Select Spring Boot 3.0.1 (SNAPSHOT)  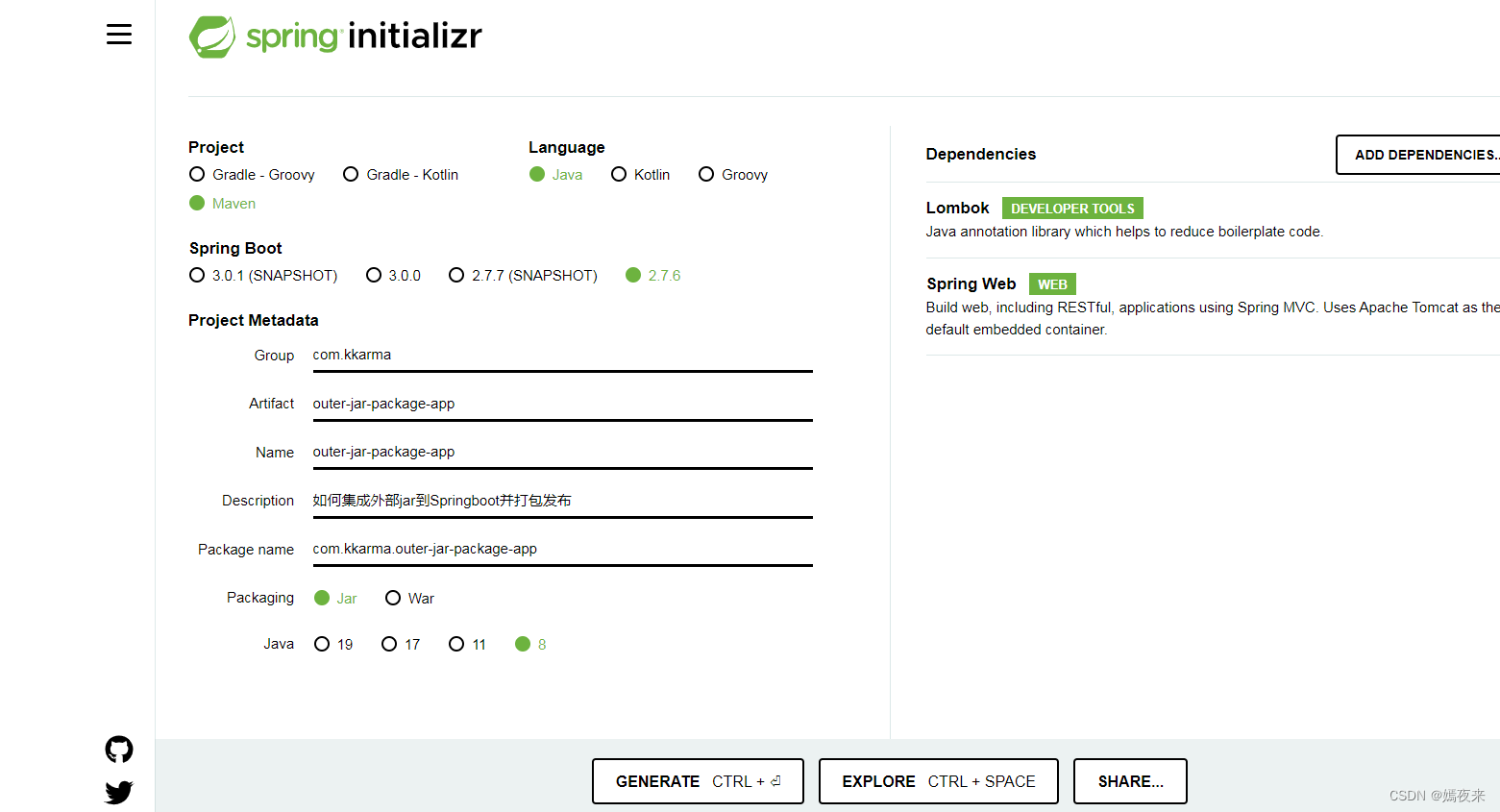tap(263, 276)
